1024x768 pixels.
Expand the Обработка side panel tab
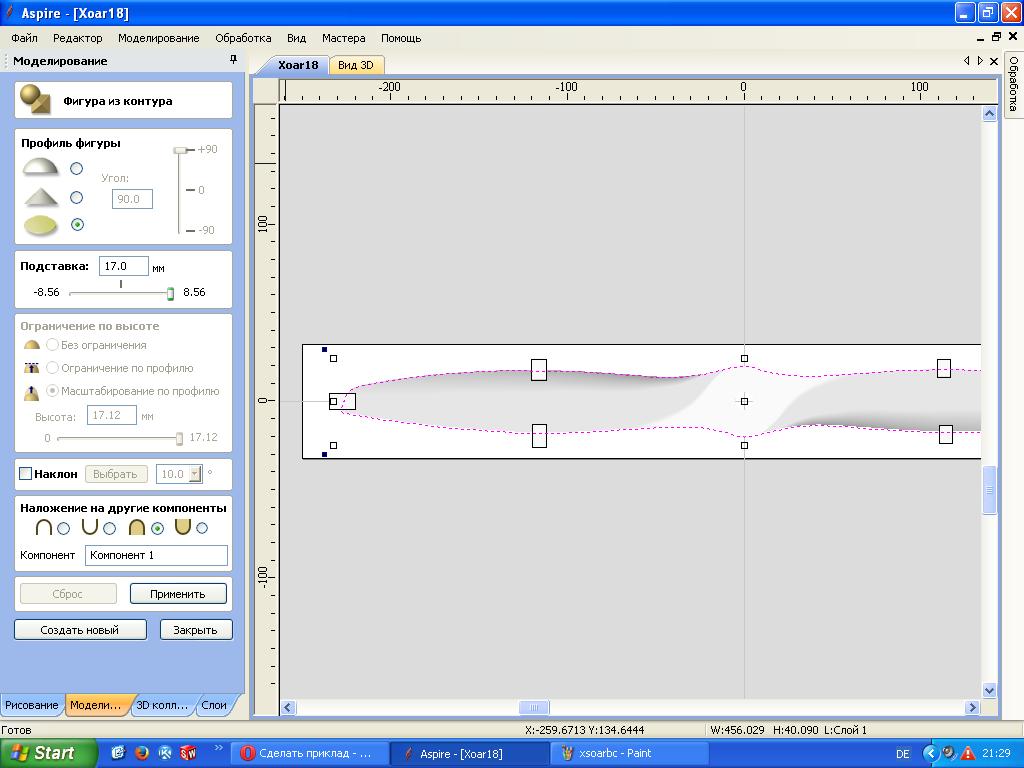[1013, 84]
